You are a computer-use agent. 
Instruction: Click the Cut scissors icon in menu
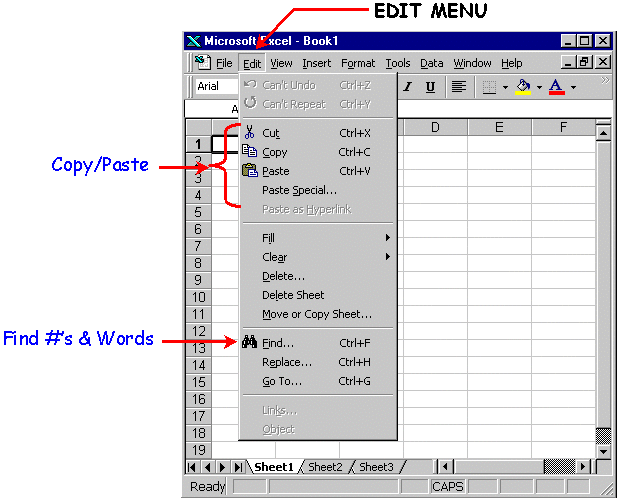point(250,133)
